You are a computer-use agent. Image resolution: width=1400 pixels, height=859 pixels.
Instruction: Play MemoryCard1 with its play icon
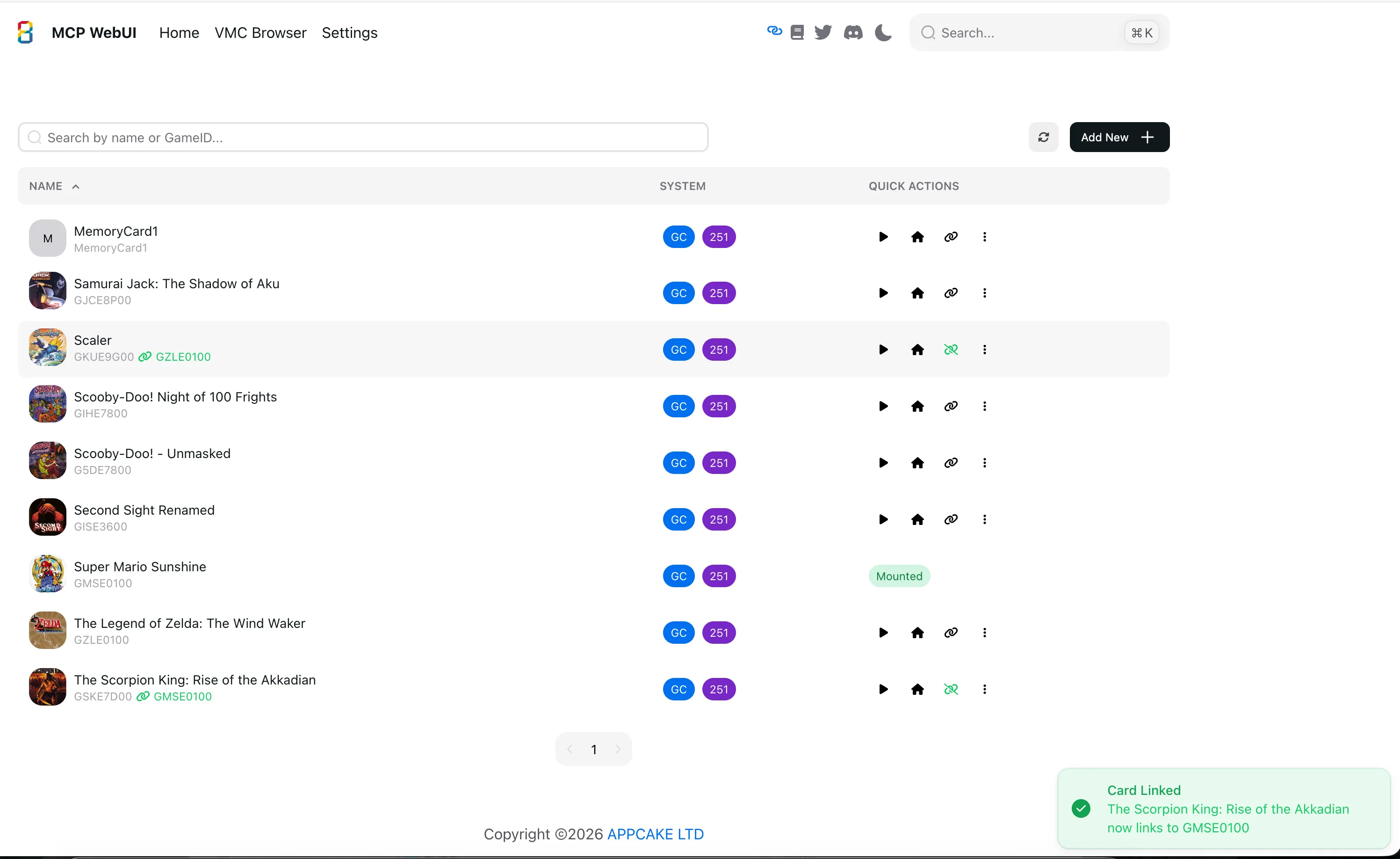point(883,236)
